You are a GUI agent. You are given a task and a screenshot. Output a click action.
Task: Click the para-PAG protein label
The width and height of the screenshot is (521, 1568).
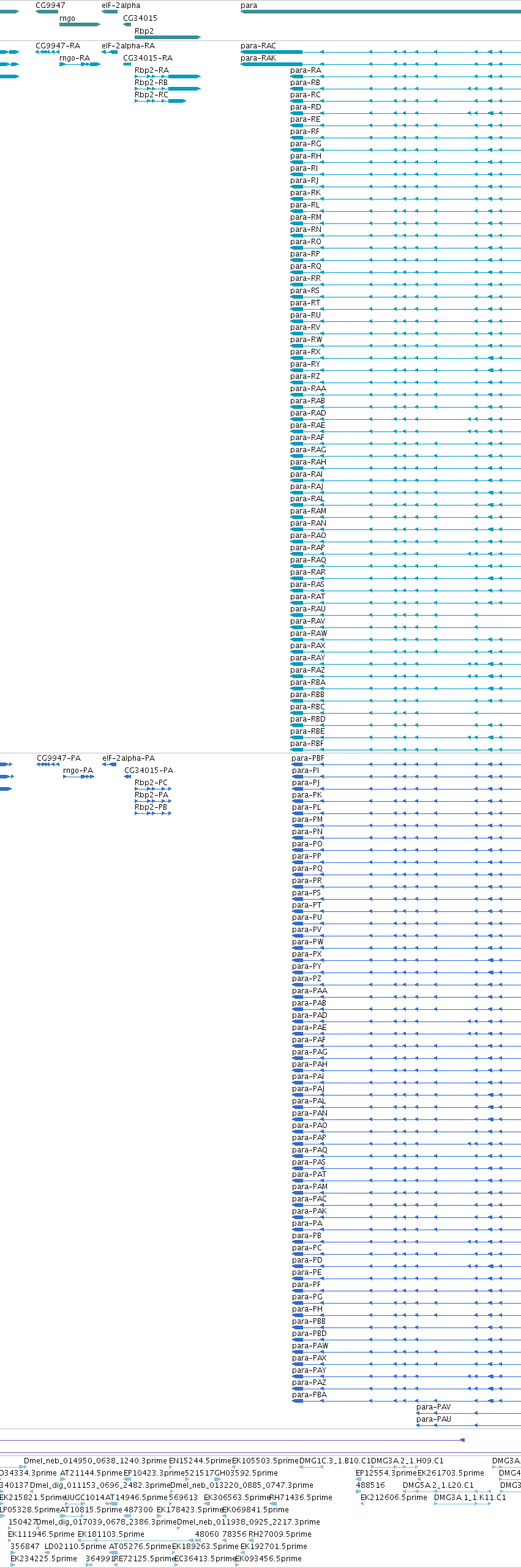point(310,1052)
